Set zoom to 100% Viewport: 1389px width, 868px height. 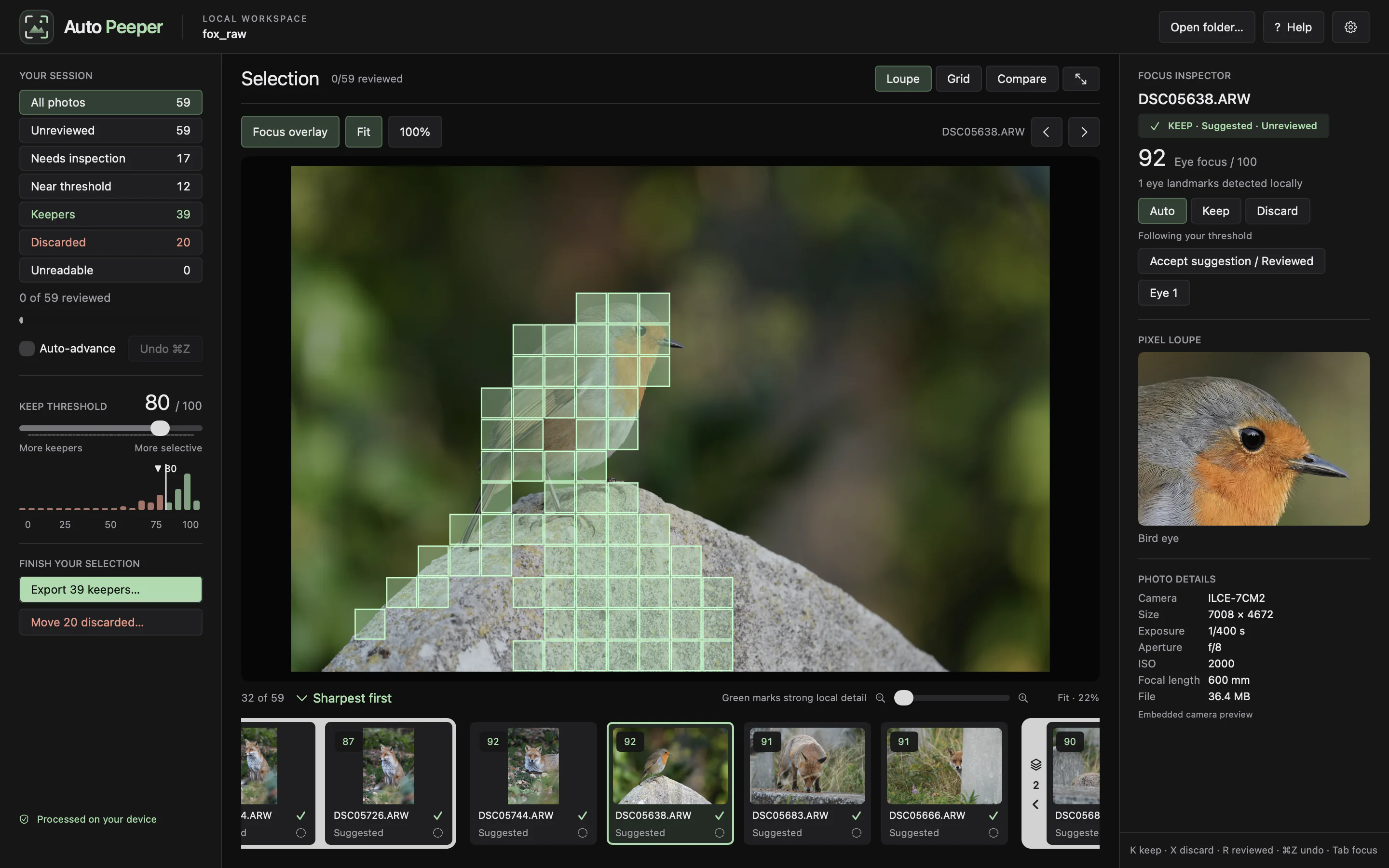pyautogui.click(x=414, y=132)
